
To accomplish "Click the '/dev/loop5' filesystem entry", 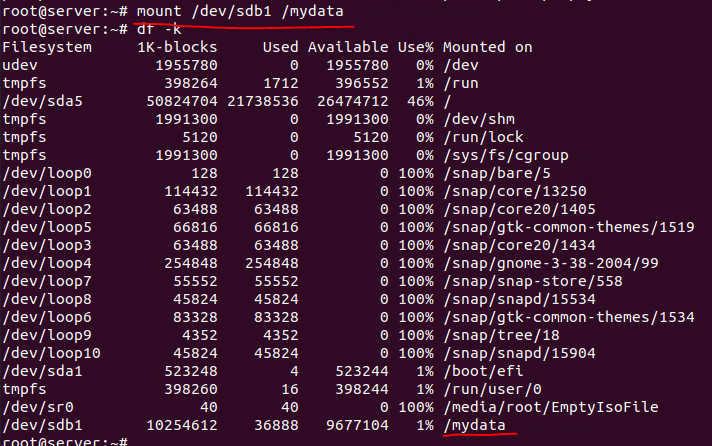I will pyautogui.click(x=47, y=227).
